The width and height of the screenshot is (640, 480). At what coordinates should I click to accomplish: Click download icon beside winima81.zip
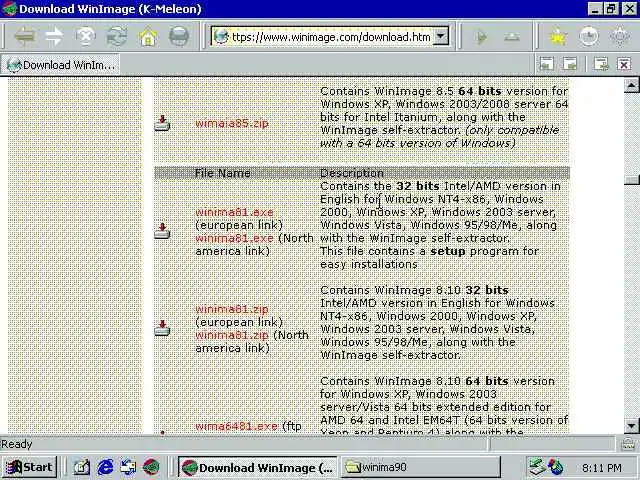(162, 328)
